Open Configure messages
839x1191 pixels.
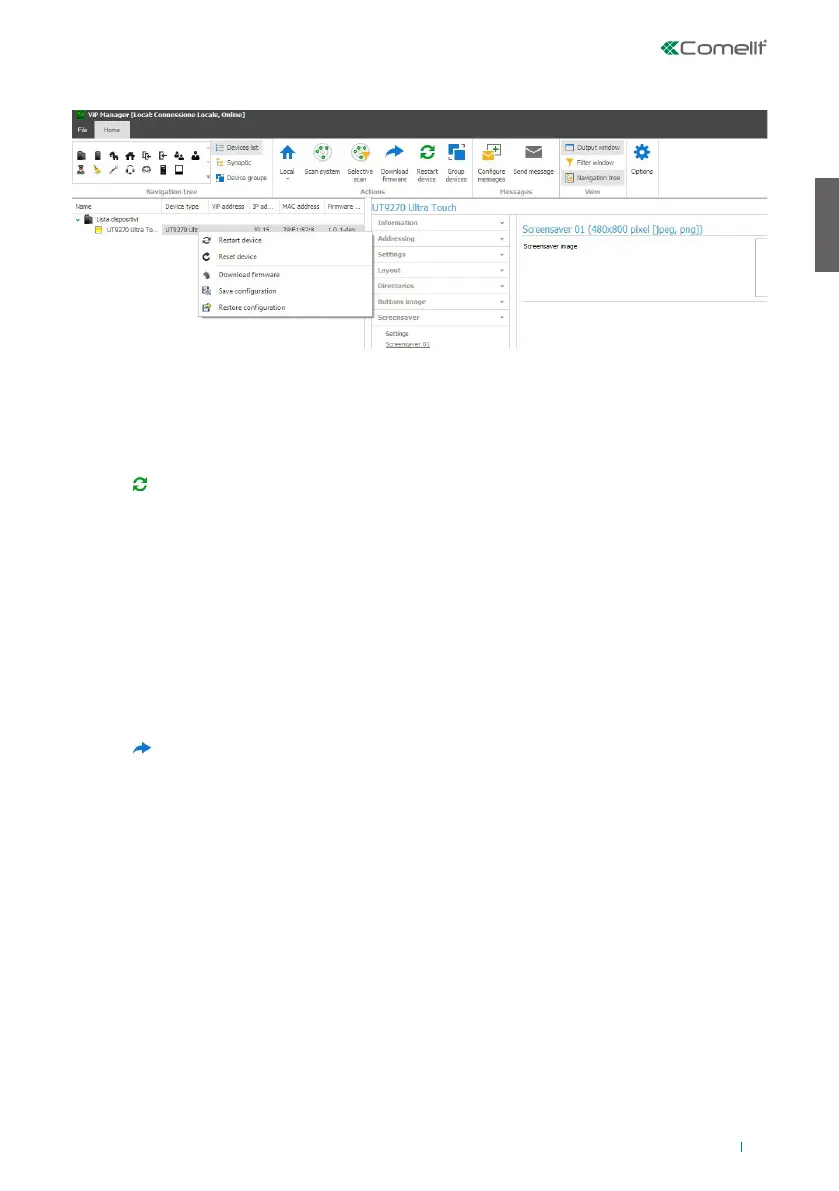click(x=491, y=162)
